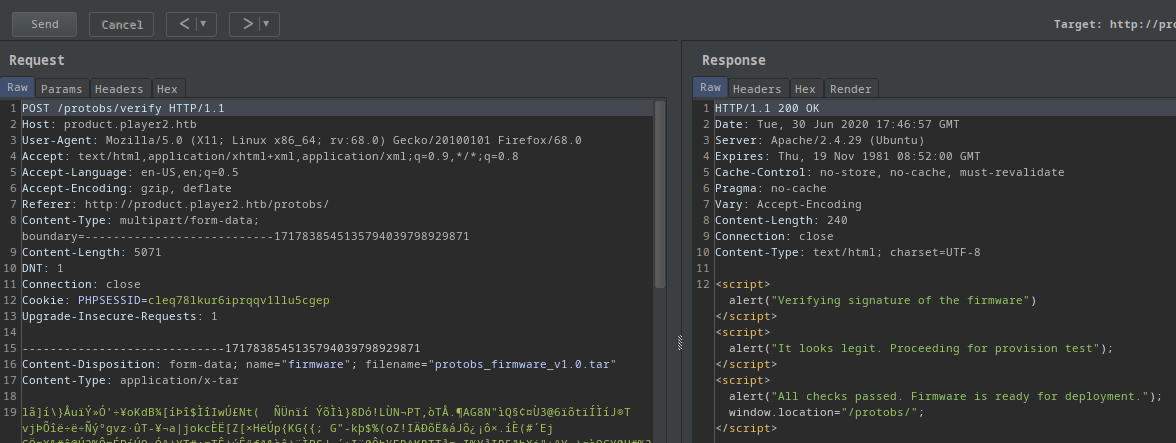Select the Request Raw tab
The image size is (1176, 443).
[x=18, y=88]
